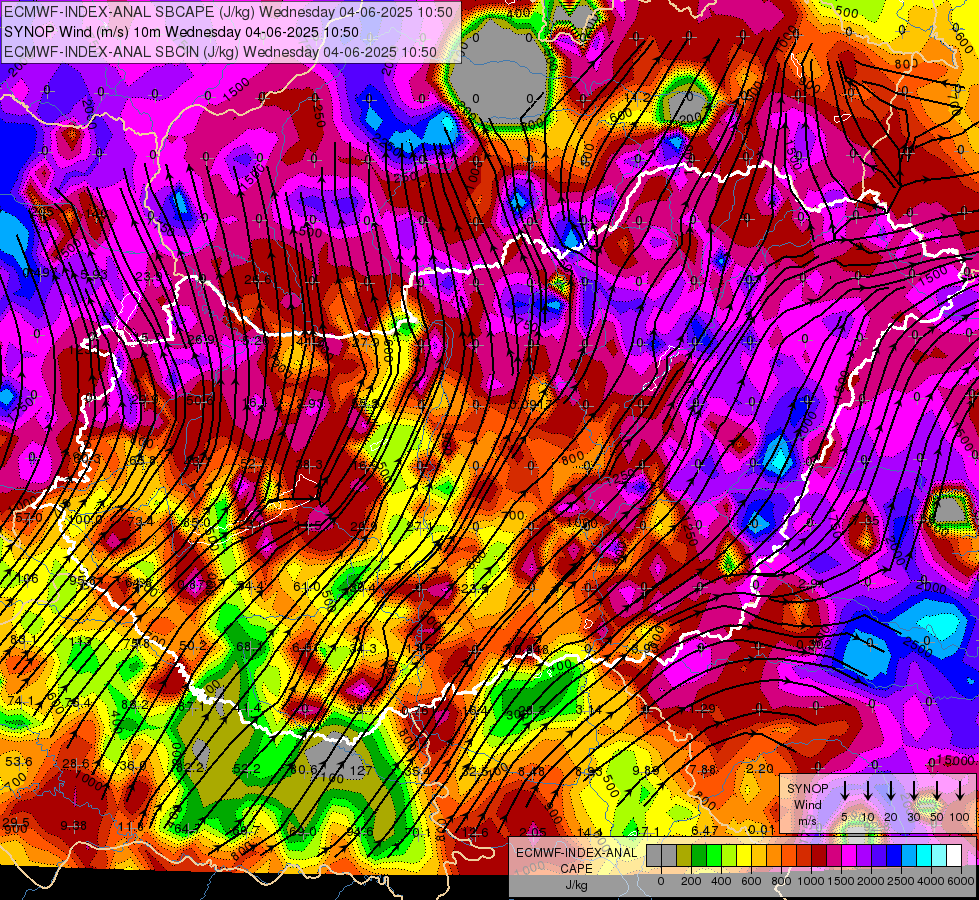Viewport: 979px width, 900px height.
Task: Pick the white swatch ending the CAPE scale
Action: coord(954,856)
